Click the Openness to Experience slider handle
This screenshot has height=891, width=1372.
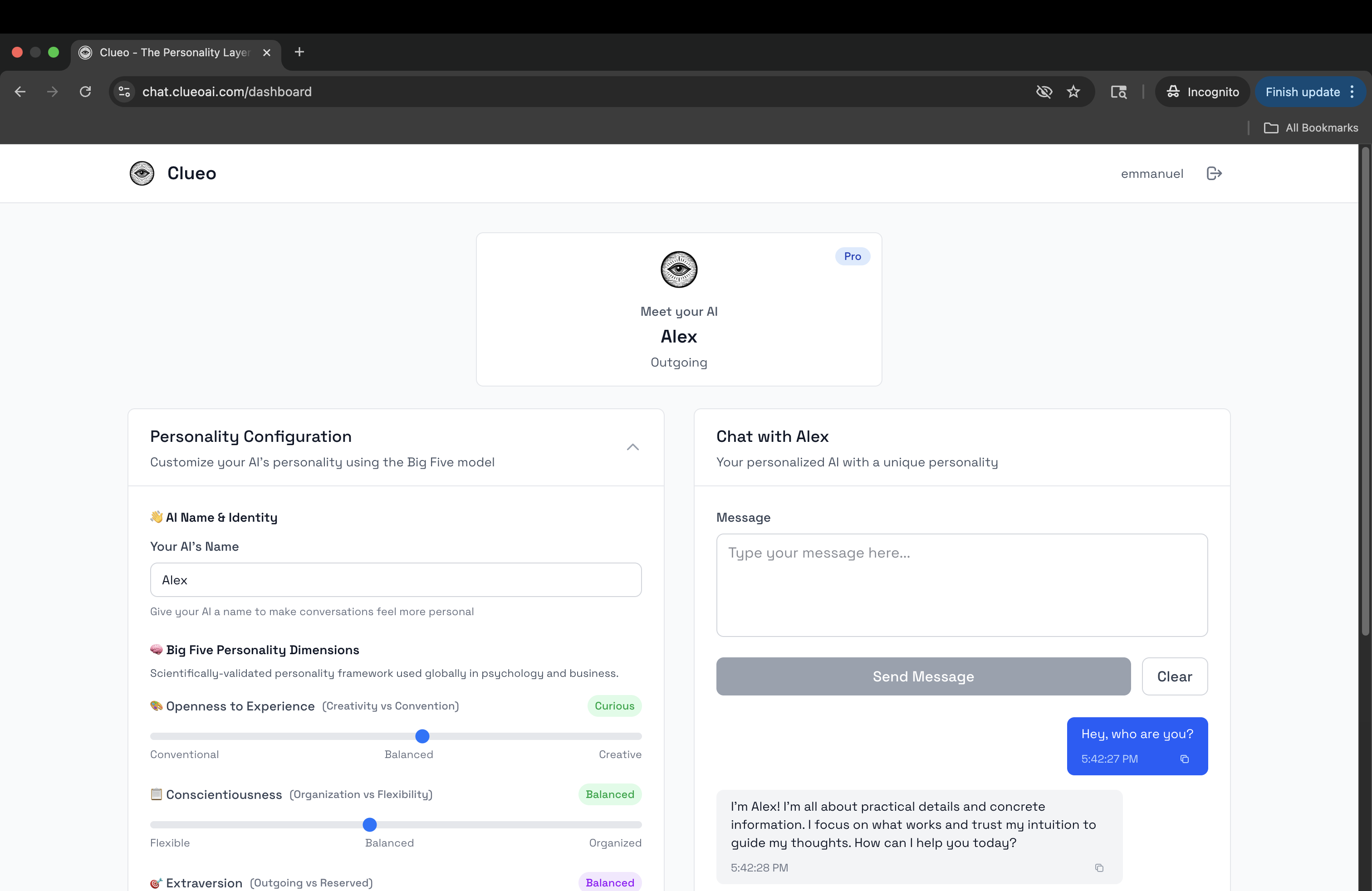(x=421, y=736)
